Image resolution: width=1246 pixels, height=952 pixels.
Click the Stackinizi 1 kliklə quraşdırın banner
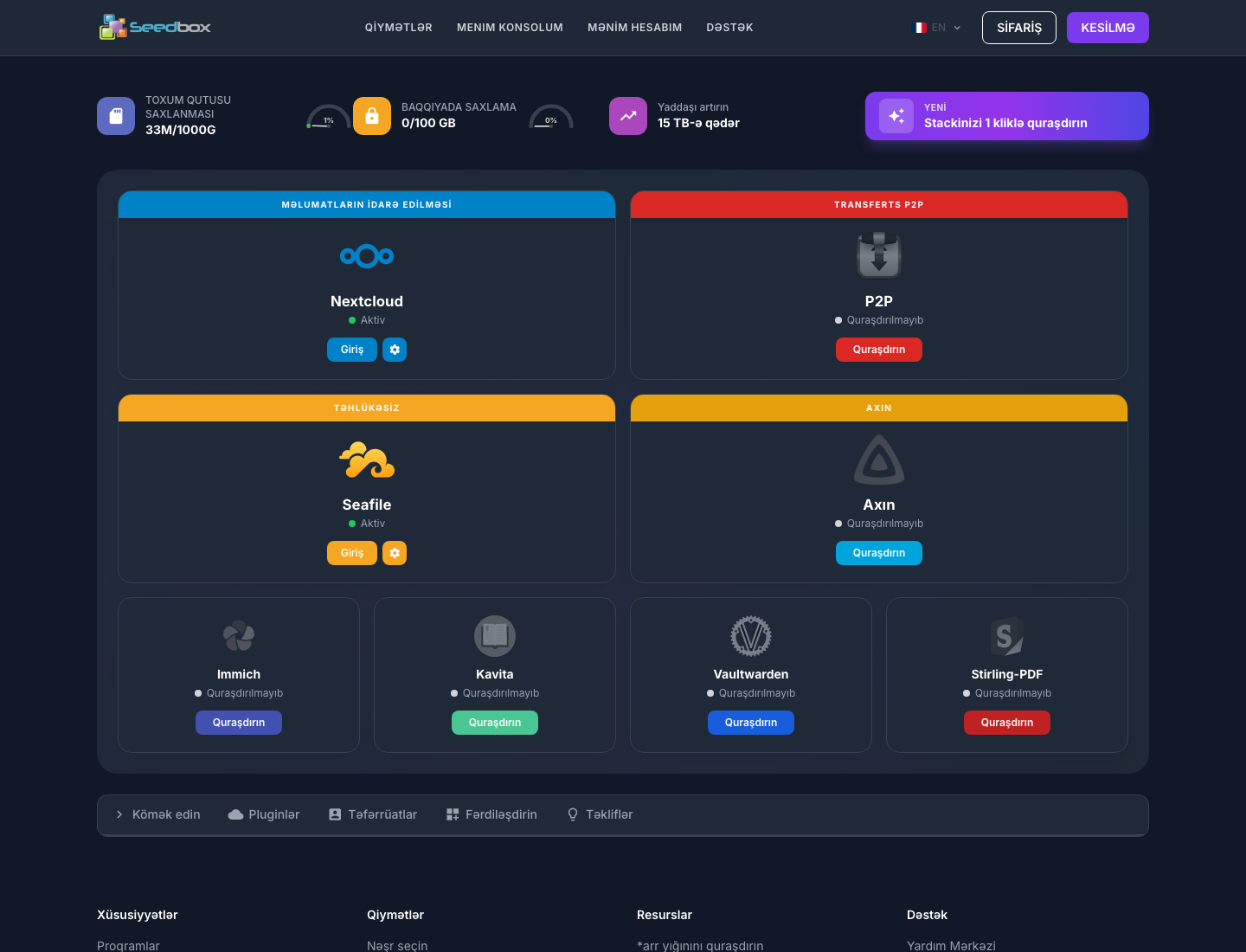pyautogui.click(x=1007, y=116)
